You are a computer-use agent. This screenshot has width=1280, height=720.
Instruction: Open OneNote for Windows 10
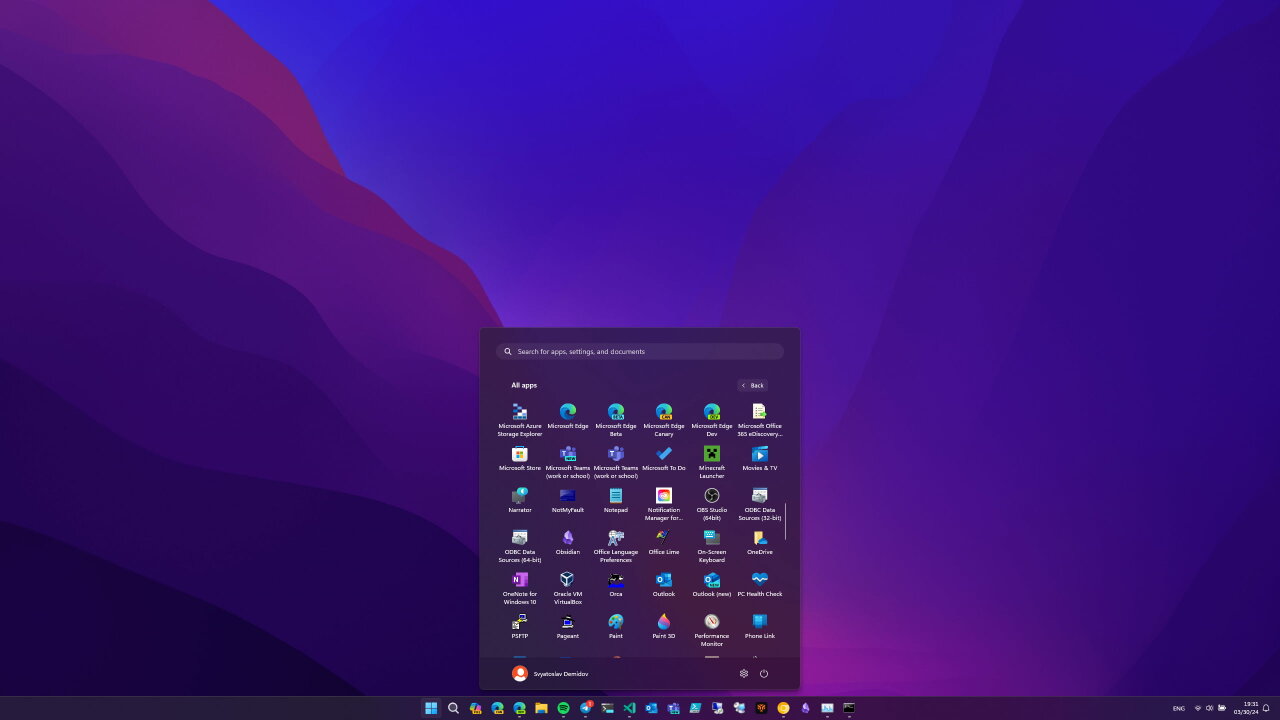click(520, 588)
